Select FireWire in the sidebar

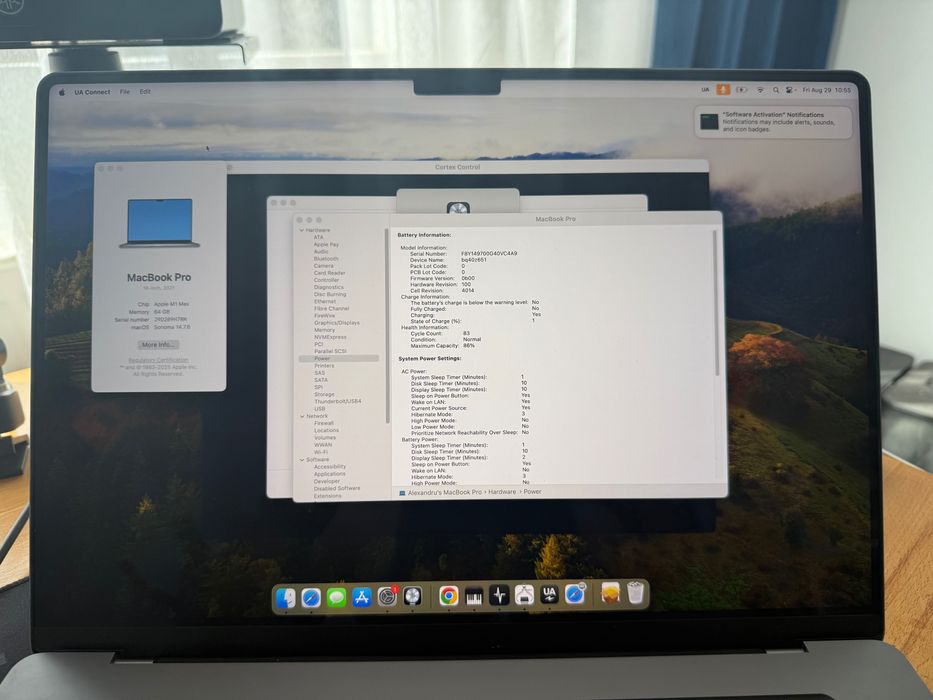coord(325,316)
